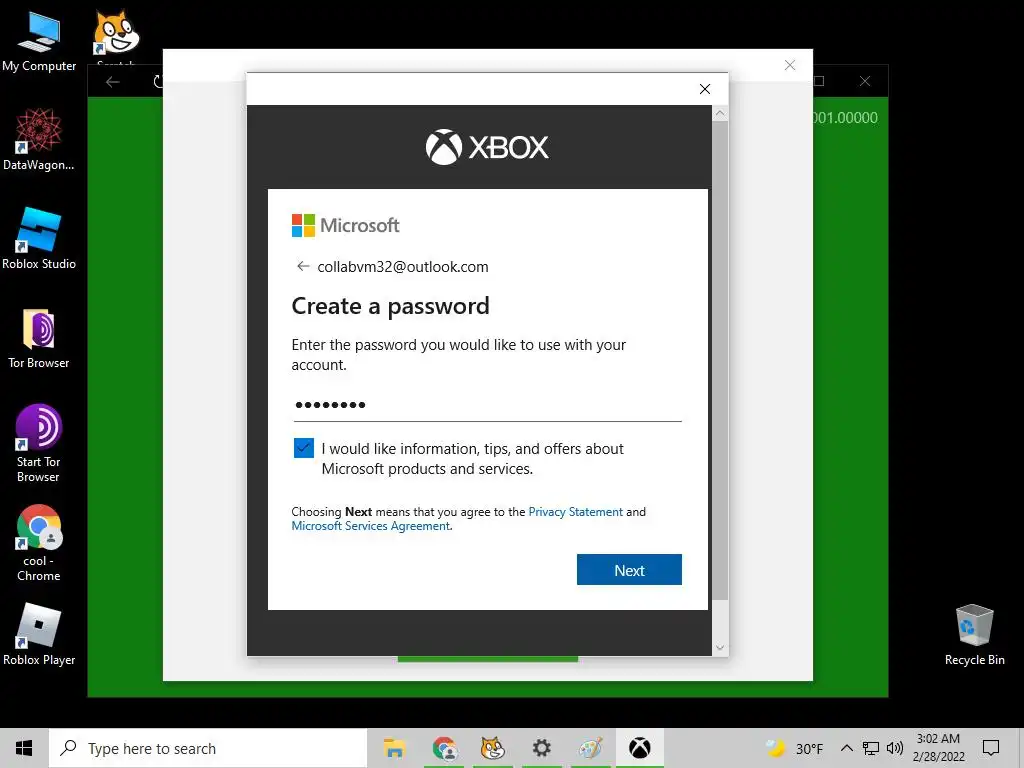This screenshot has width=1024, height=768.
Task: Go back using arrow beside collabvm32@outlook.com
Action: point(302,266)
